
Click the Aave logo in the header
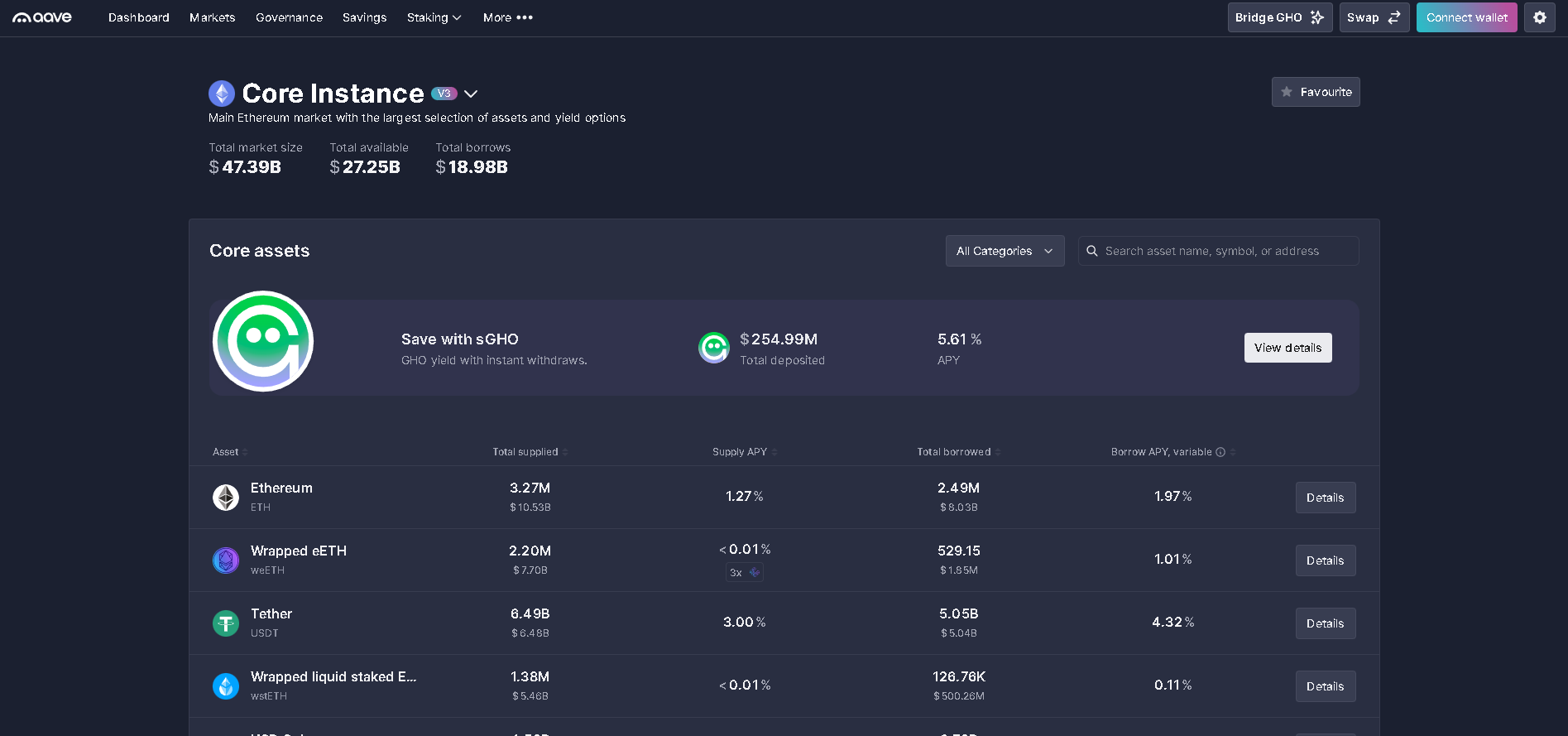pos(42,17)
